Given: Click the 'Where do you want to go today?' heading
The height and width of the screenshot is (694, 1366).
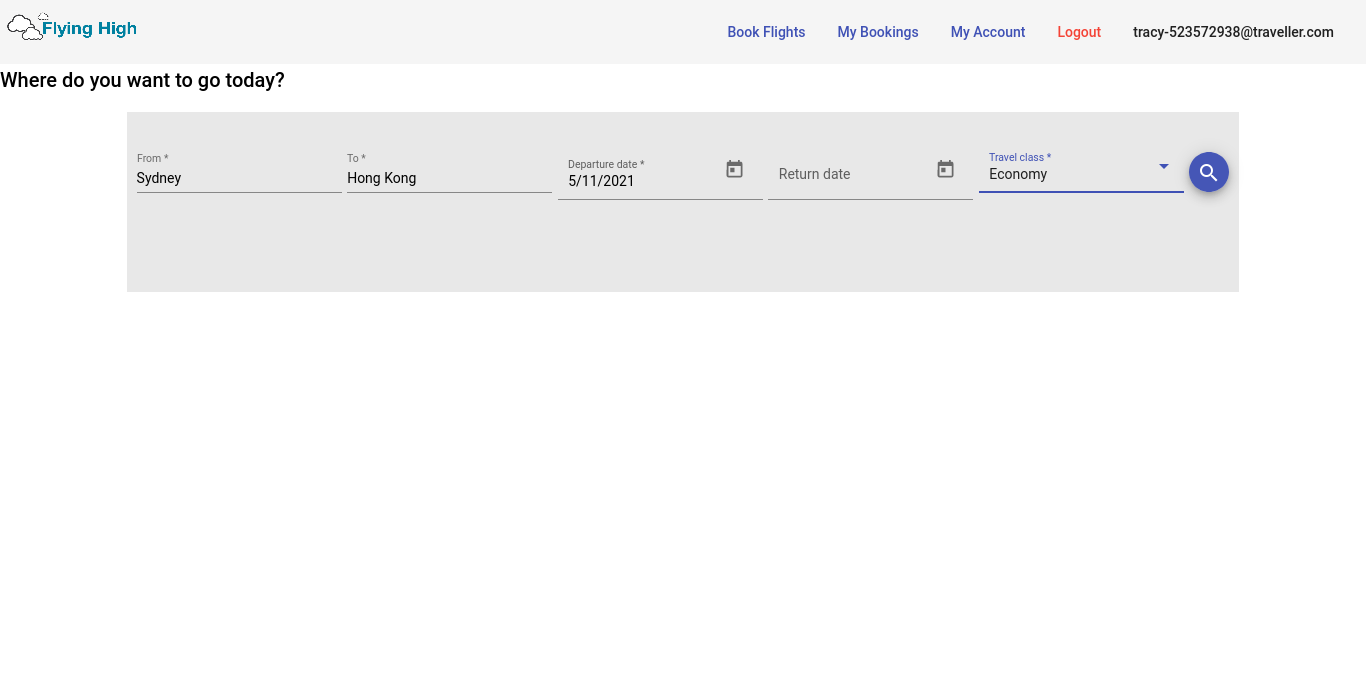Looking at the screenshot, I should point(142,80).
